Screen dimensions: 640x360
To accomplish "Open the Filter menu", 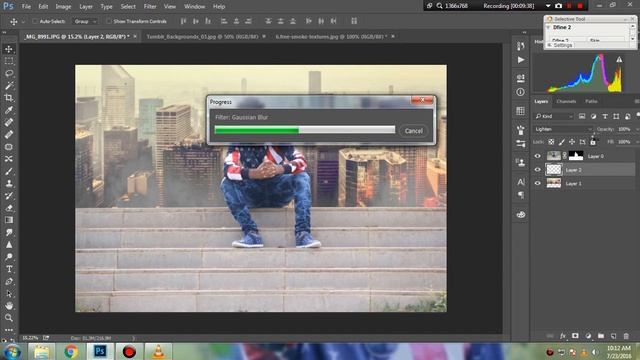I will pyautogui.click(x=150, y=7).
